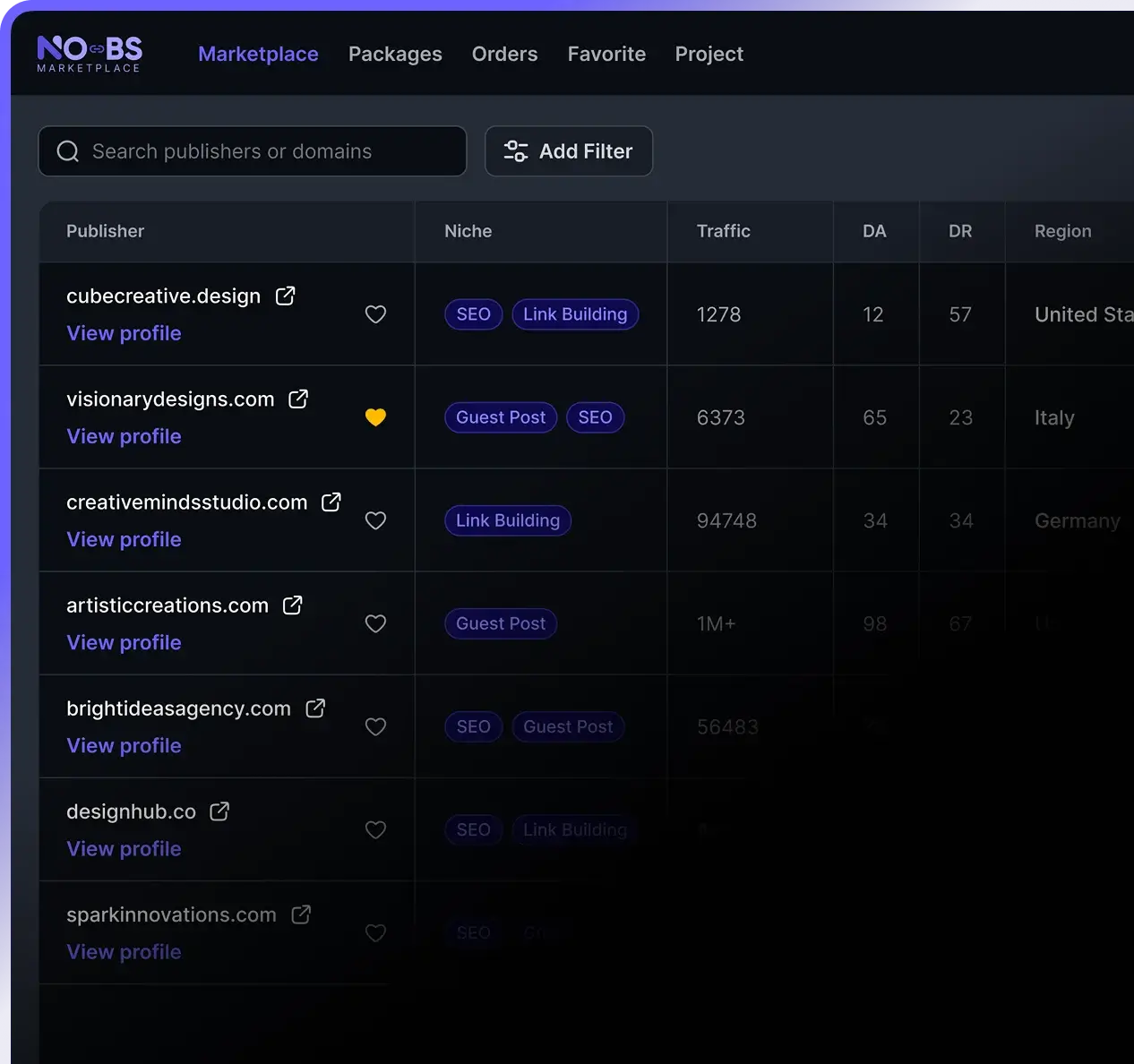Click the search magnifier icon
Image resolution: width=1134 pixels, height=1064 pixels.
67,150
